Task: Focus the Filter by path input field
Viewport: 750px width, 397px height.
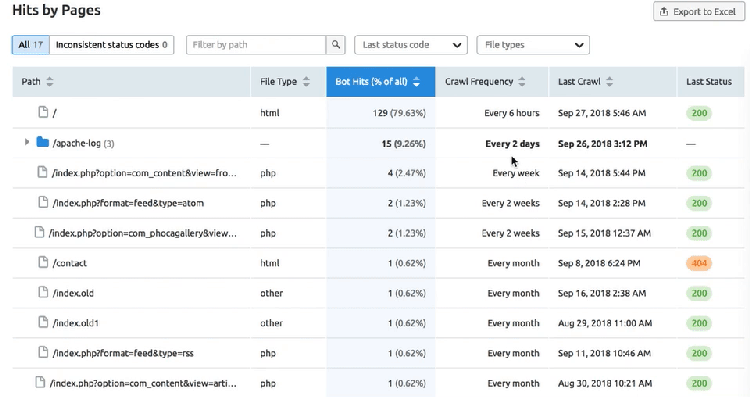Action: click(x=256, y=45)
